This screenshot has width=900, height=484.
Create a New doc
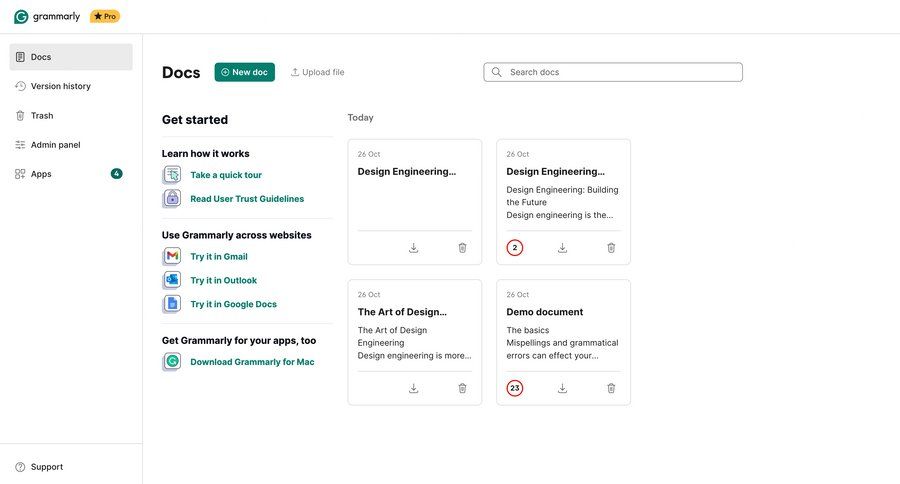(245, 72)
